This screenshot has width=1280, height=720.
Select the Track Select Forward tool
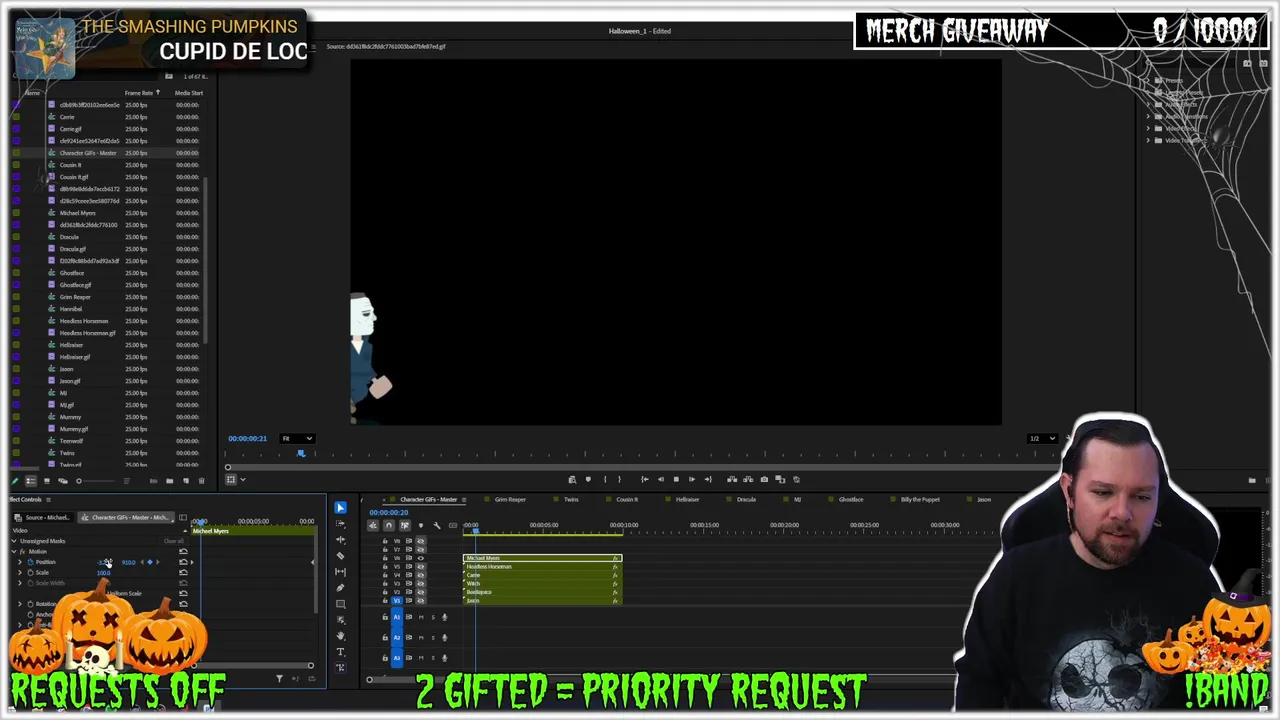tap(340, 524)
